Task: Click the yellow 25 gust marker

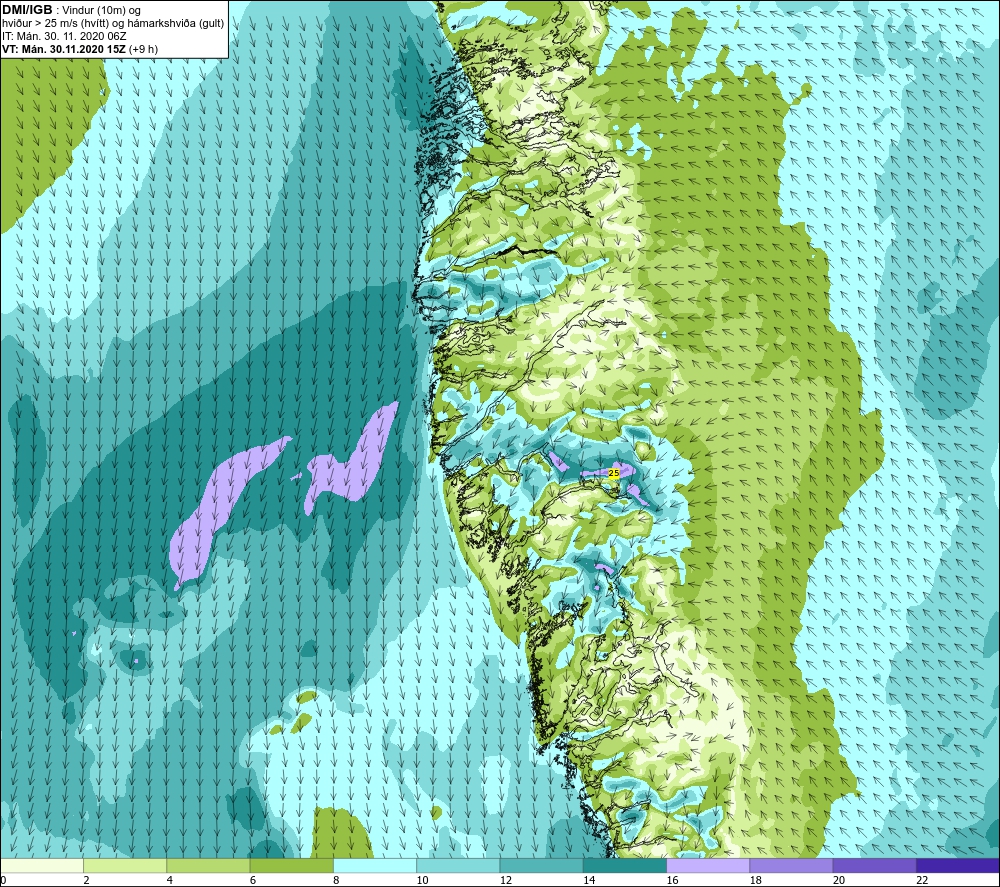Action: click(x=614, y=473)
